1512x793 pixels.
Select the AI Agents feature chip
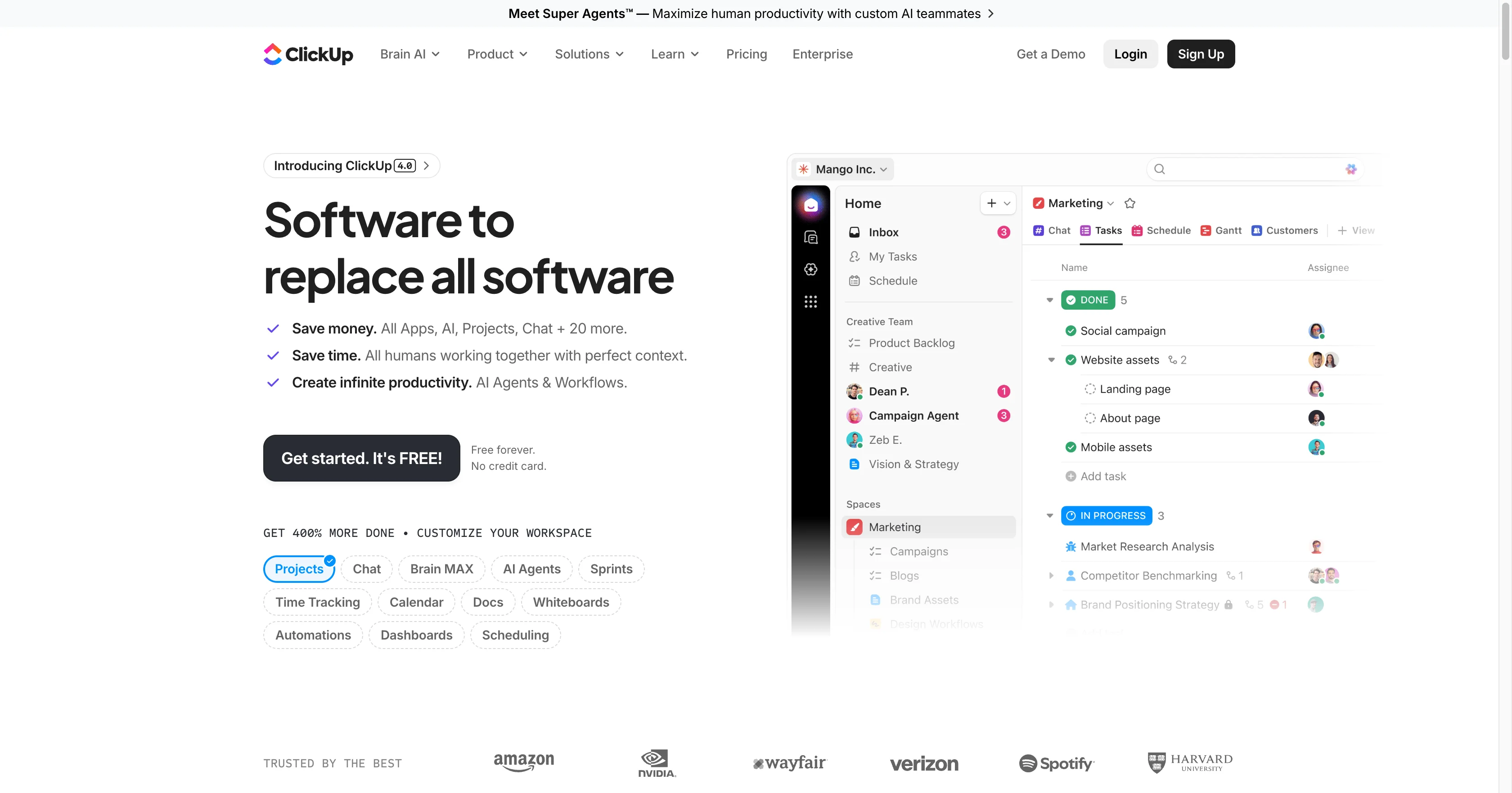click(532, 569)
